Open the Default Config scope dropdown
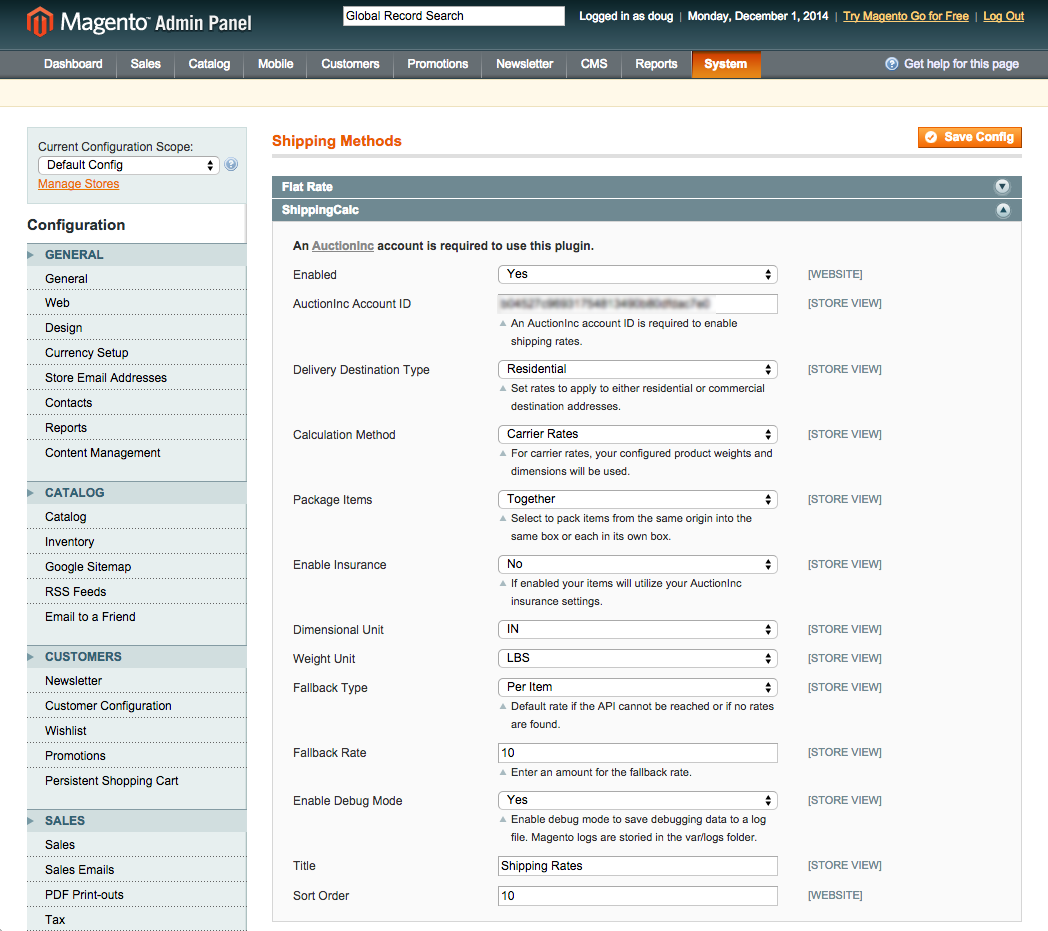 (x=129, y=165)
